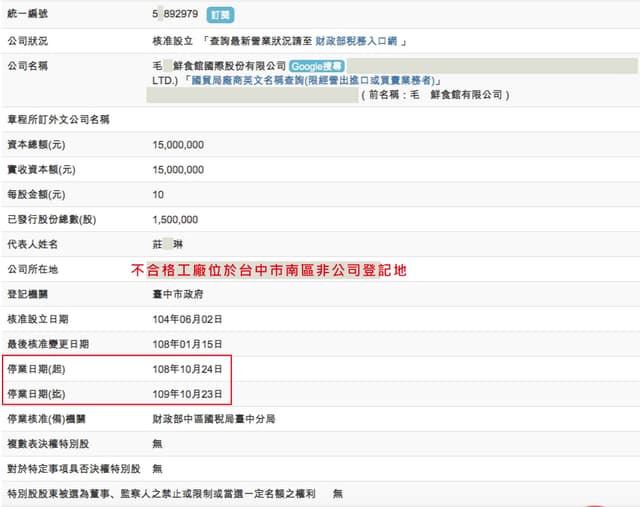Screen dimensions: 640x507
Task: Select the company name 鮮食館國際股份有限公司
Action: pos(229,66)
